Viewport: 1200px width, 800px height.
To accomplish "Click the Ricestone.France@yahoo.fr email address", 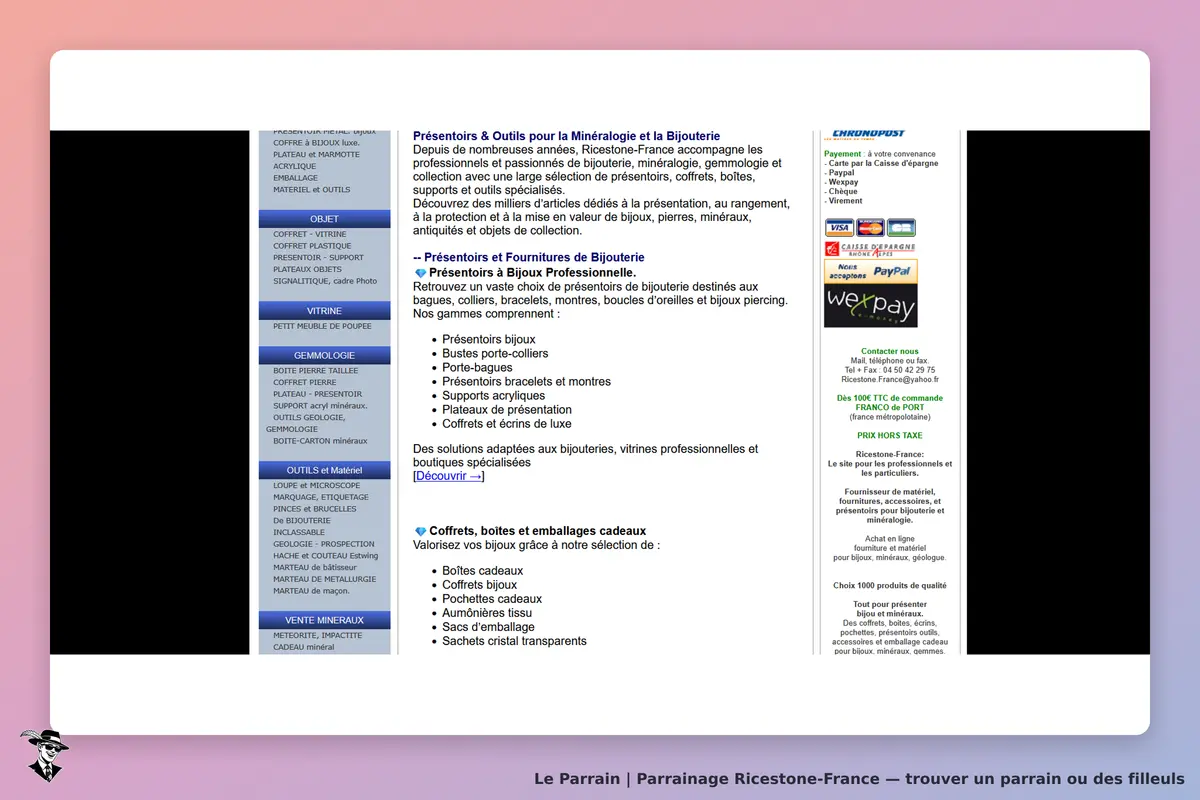I will [x=890, y=380].
